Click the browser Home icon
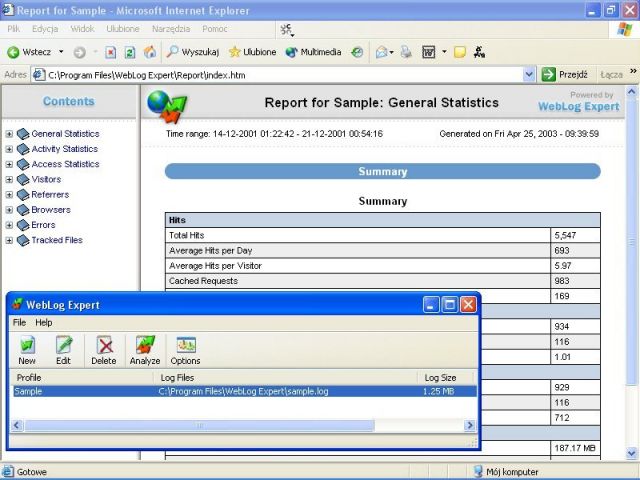640x480 pixels. point(150,52)
